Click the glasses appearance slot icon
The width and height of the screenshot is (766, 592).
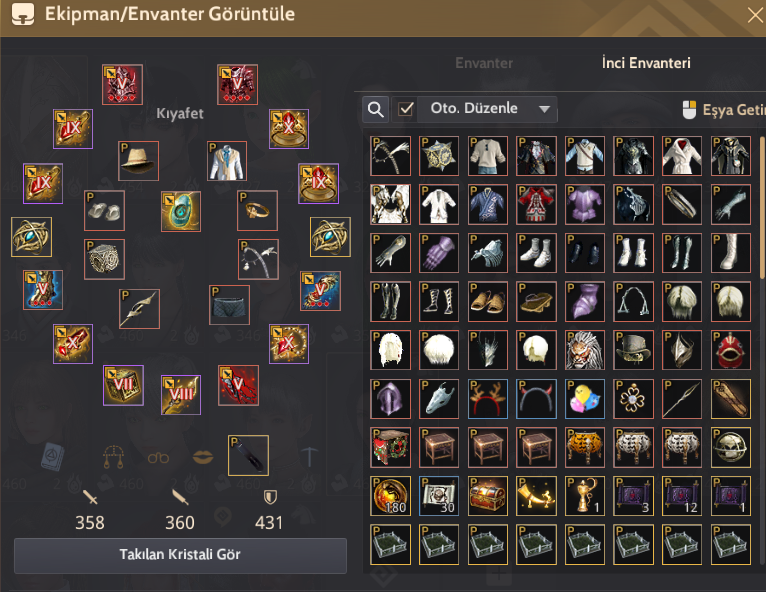[x=158, y=458]
